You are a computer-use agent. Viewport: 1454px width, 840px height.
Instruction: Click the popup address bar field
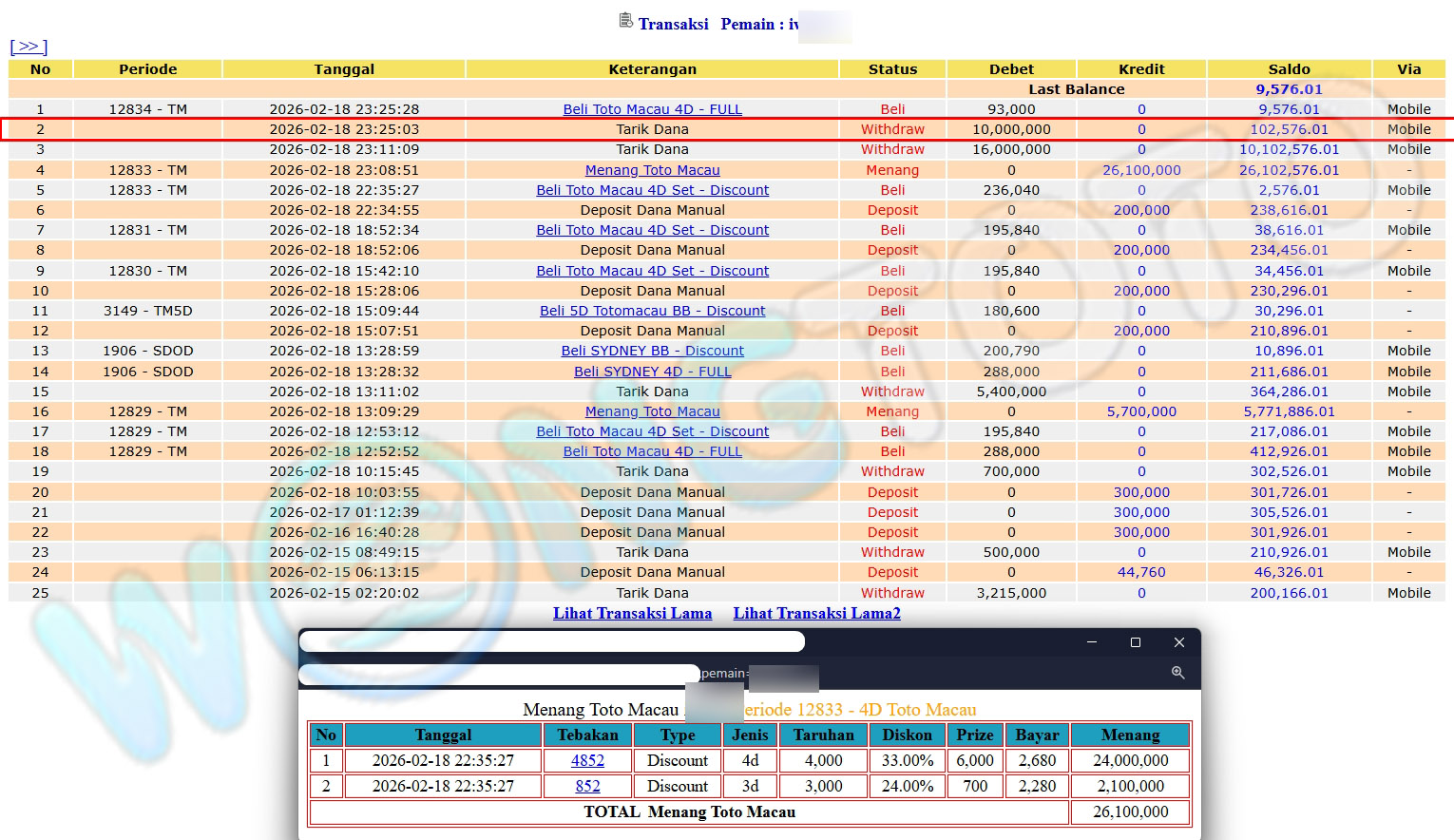[499, 674]
